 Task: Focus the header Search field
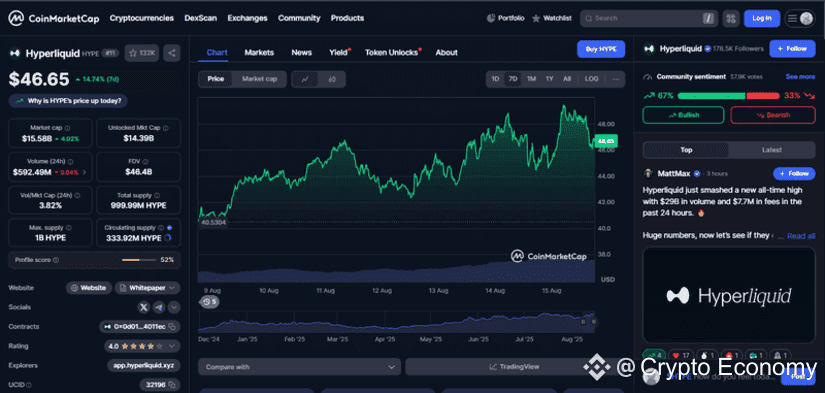click(x=649, y=18)
